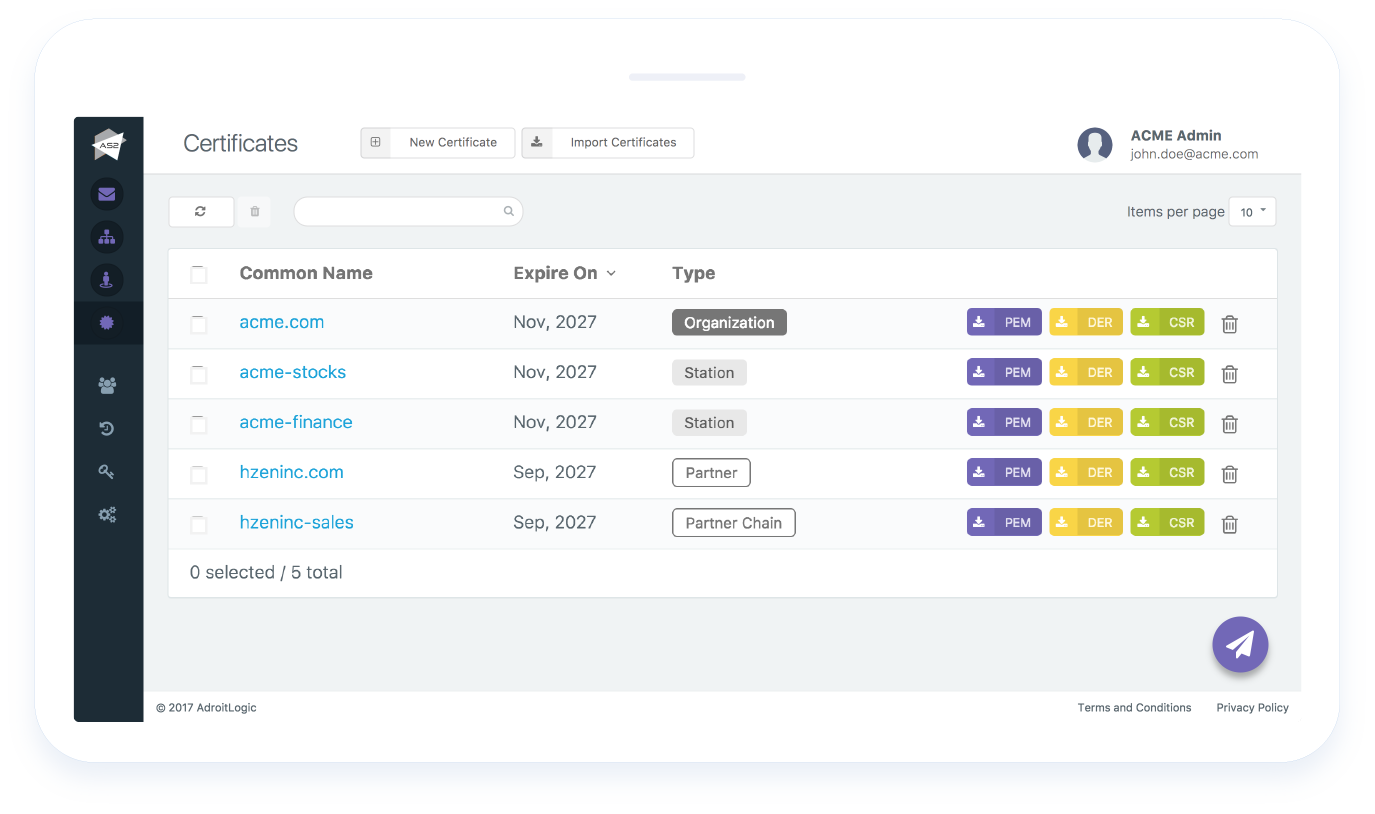Click the certificate search input field
This screenshot has width=1375, height=814.
(x=400, y=211)
